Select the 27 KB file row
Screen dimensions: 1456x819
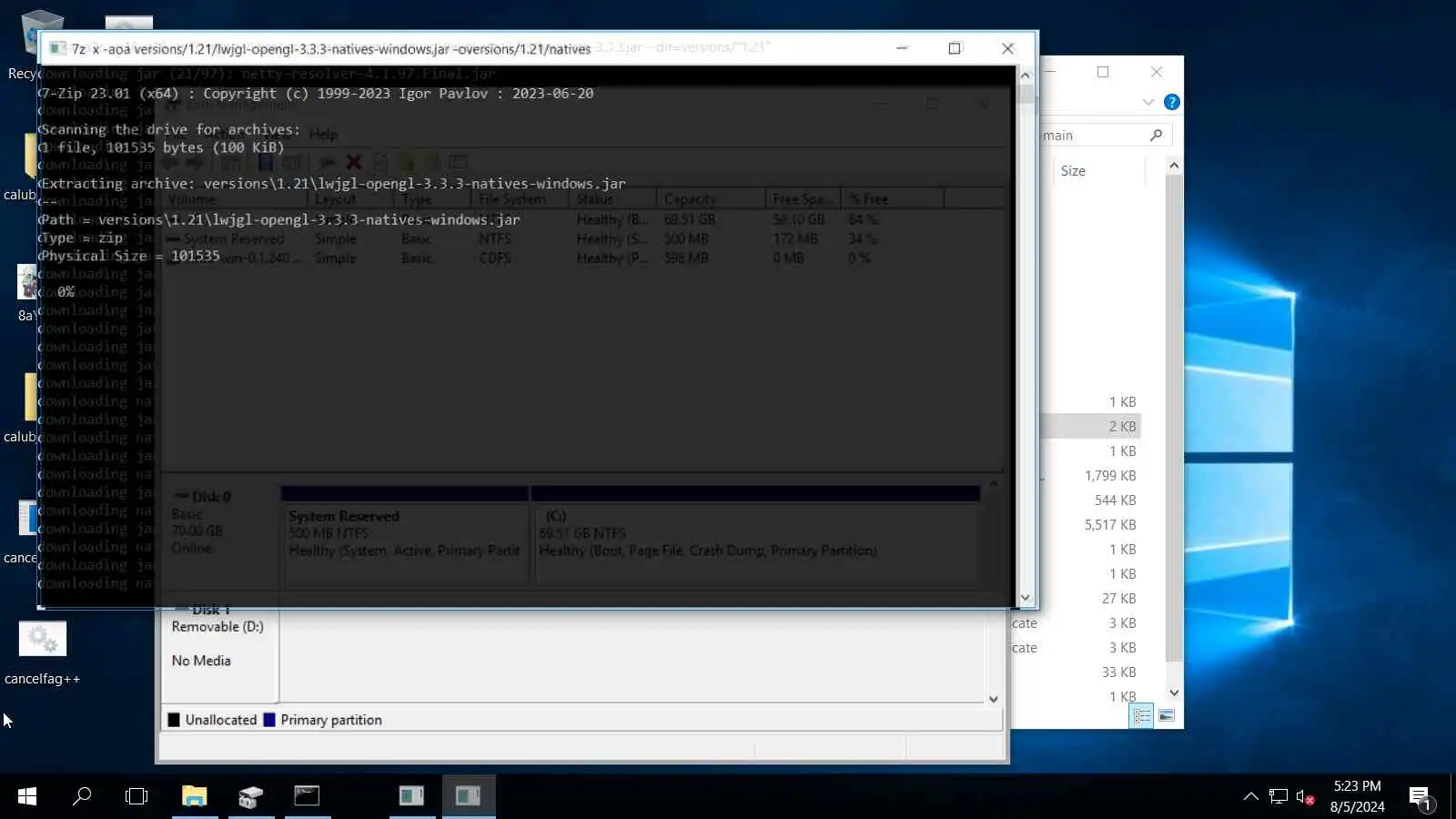[x=1090, y=598]
